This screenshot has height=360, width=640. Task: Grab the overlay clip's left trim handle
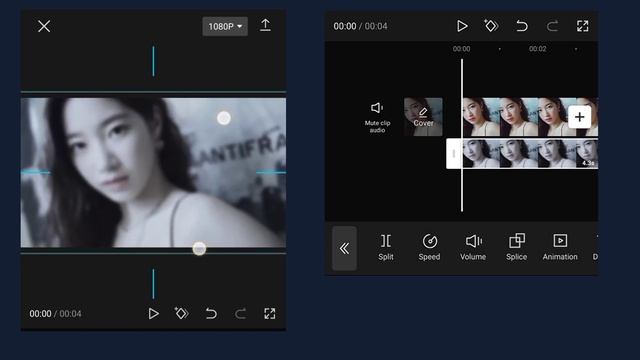point(454,153)
